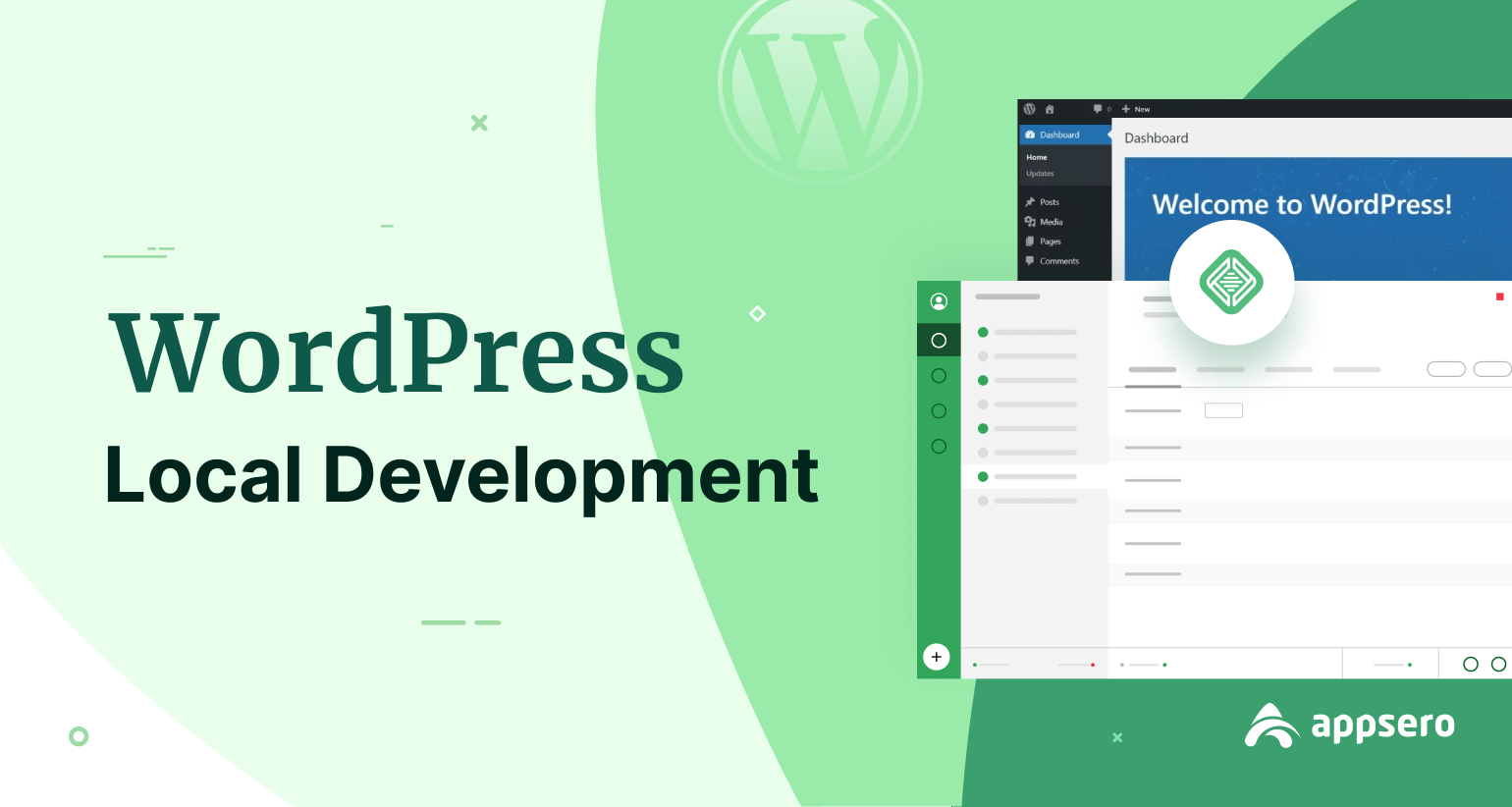Open the Home submenu under Dashboard

[1037, 157]
